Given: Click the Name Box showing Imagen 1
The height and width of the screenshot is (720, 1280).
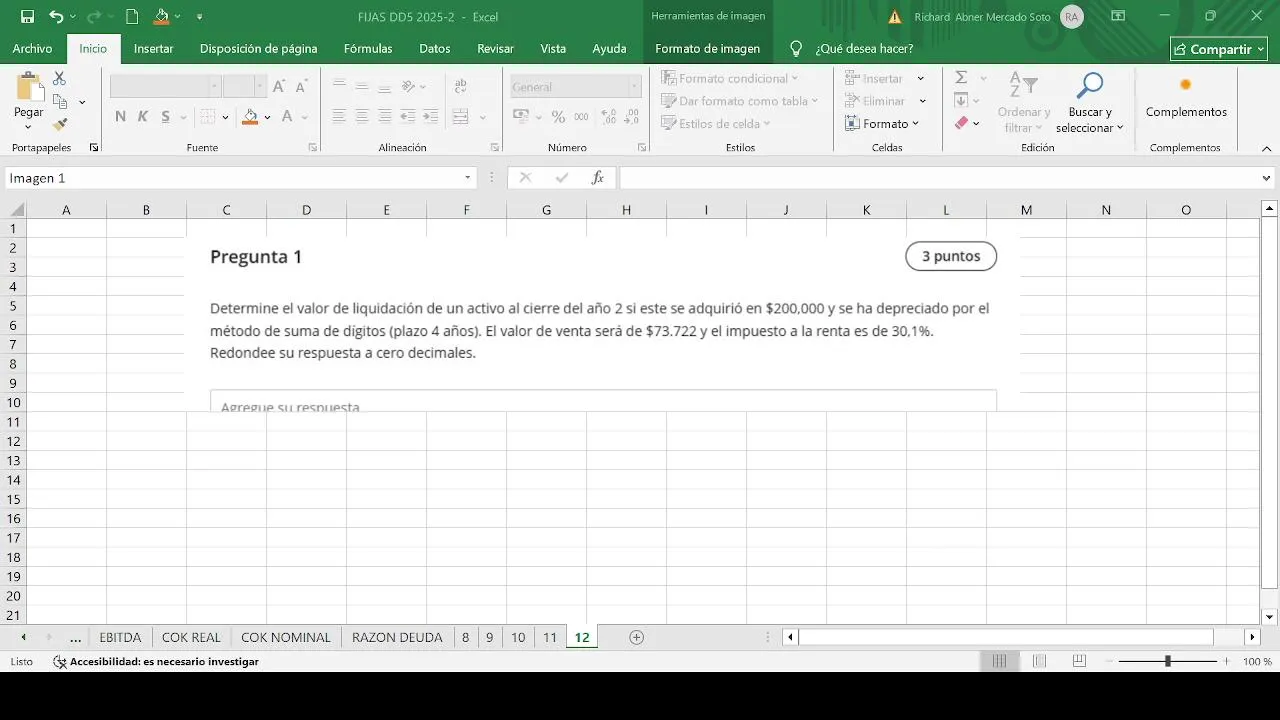Looking at the screenshot, I should click(x=232, y=178).
